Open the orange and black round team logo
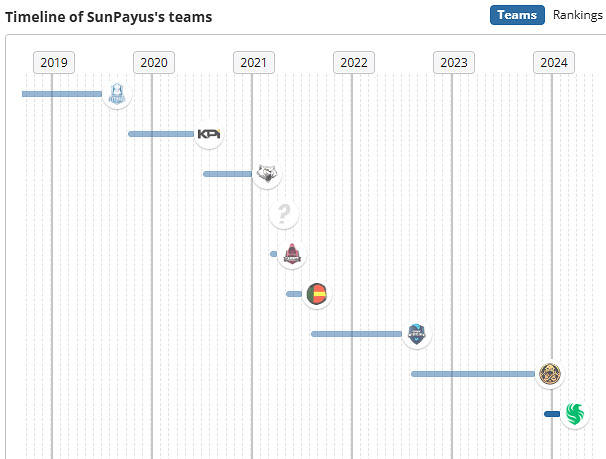 click(x=550, y=374)
